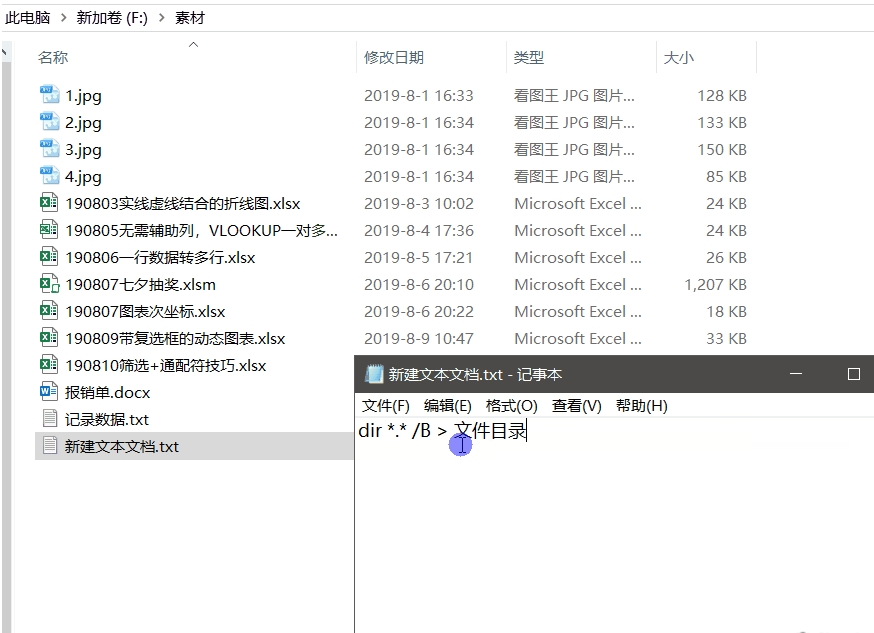The height and width of the screenshot is (633, 874).
Task: Click text file icon of 新建文本文档.txt
Action: point(50,446)
